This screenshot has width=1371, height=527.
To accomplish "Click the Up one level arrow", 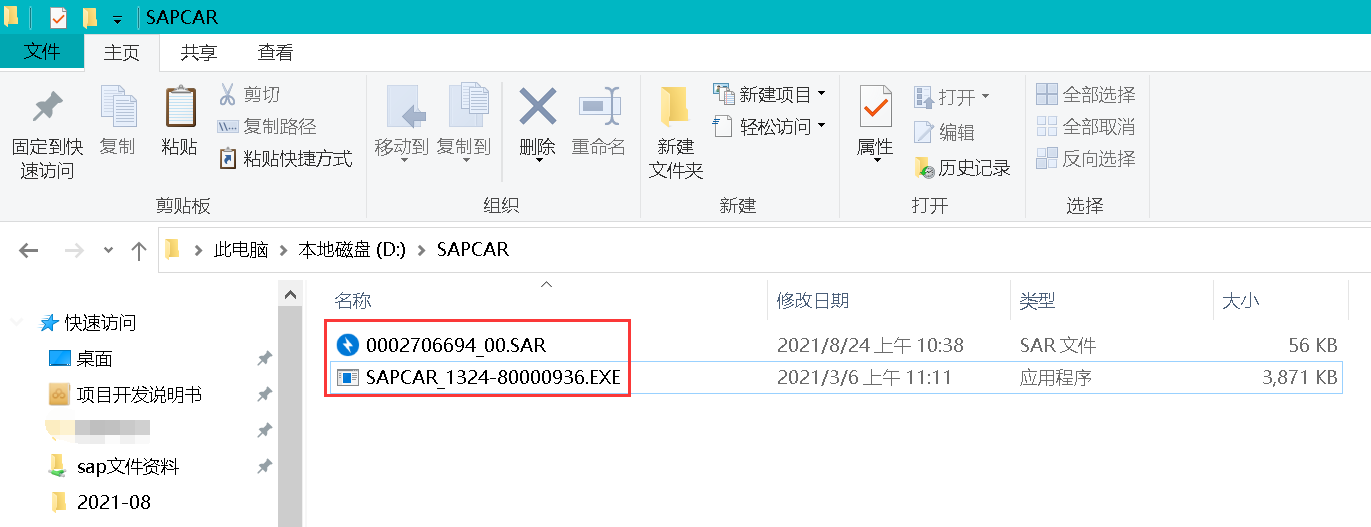I will coord(139,250).
